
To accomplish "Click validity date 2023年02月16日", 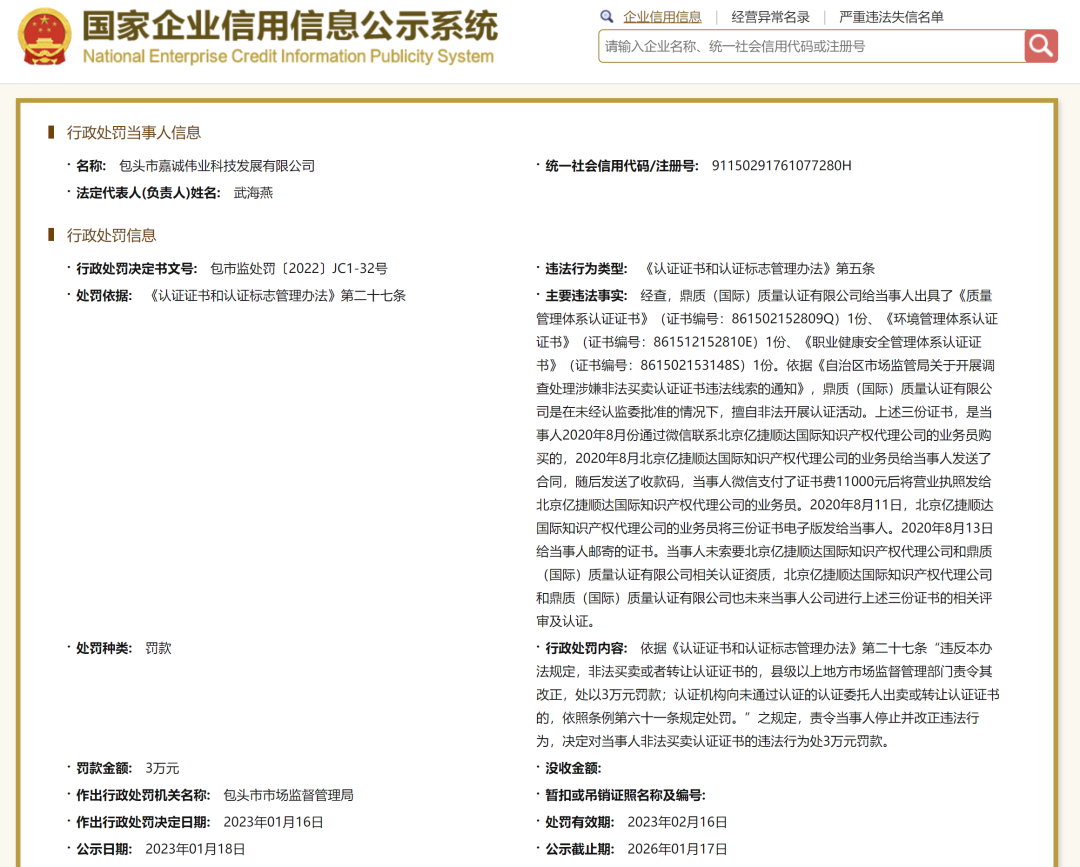I will coord(677,822).
